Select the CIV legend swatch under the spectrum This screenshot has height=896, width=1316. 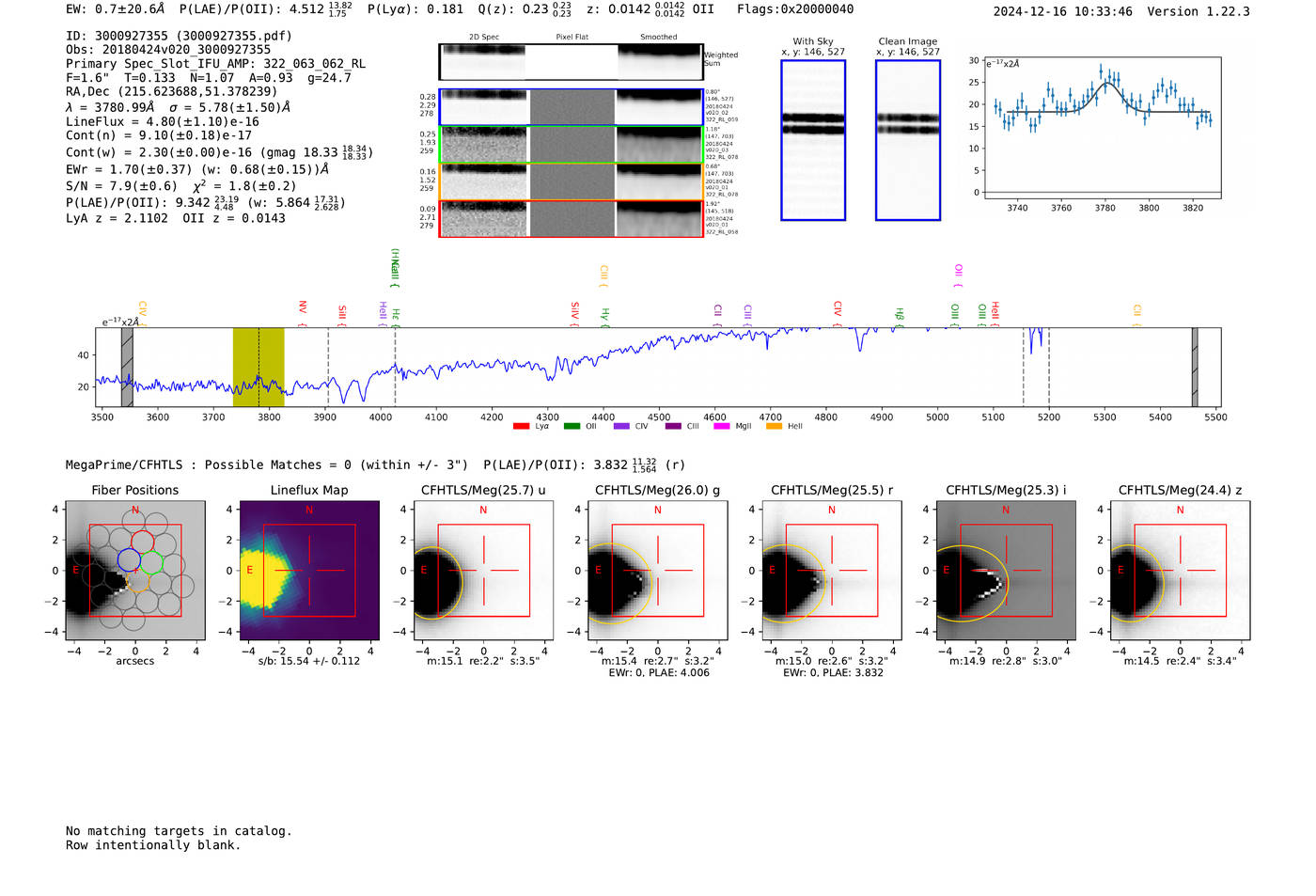(621, 427)
